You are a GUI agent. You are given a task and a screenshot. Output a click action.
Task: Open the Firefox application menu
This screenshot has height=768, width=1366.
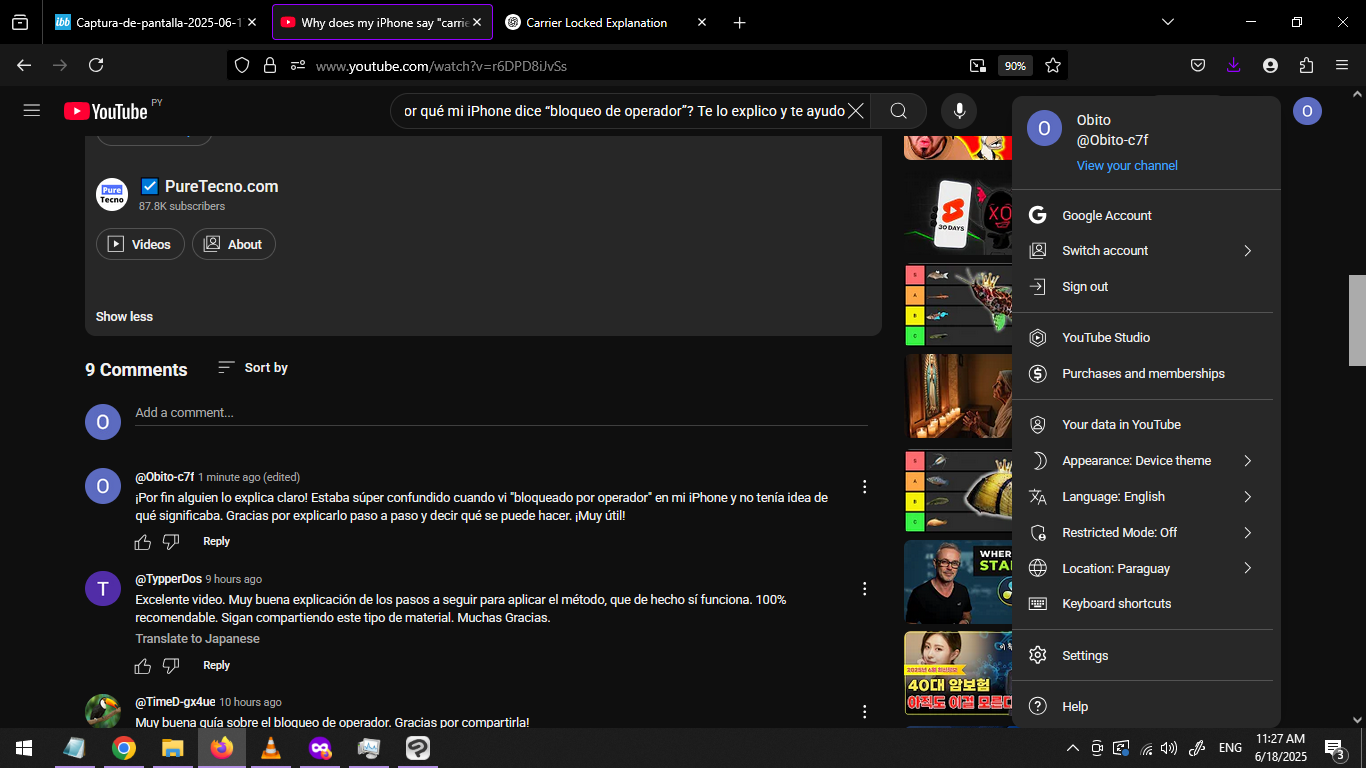[1342, 65]
